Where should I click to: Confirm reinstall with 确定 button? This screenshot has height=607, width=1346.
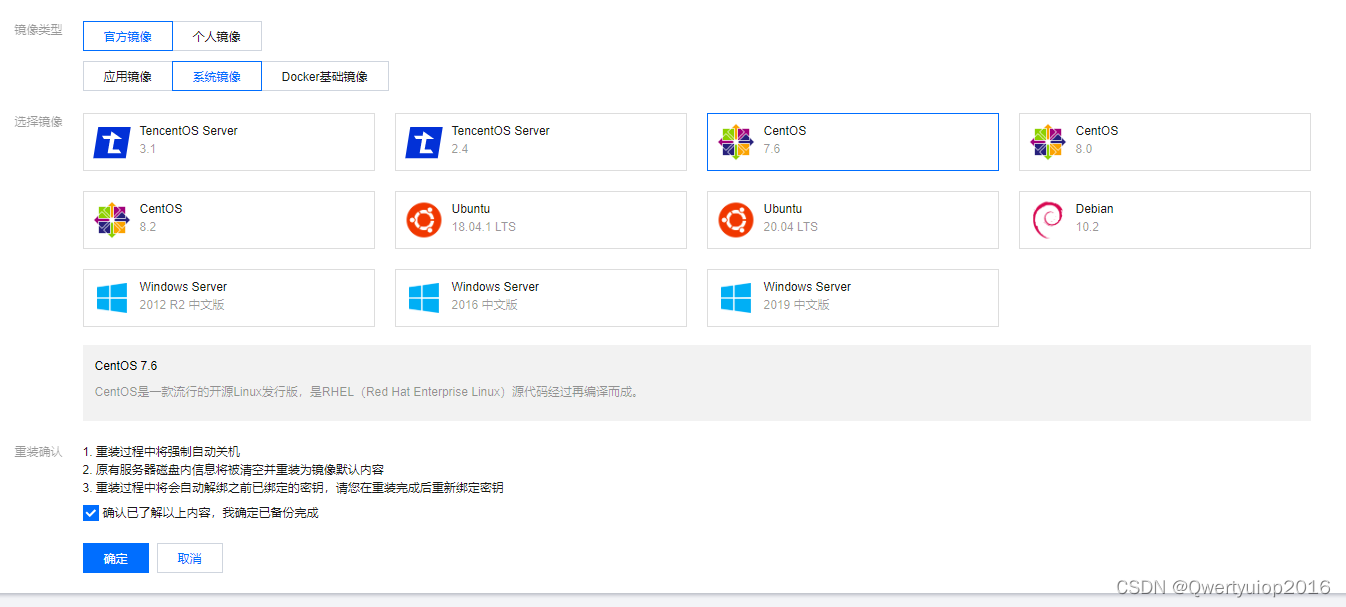click(116, 558)
